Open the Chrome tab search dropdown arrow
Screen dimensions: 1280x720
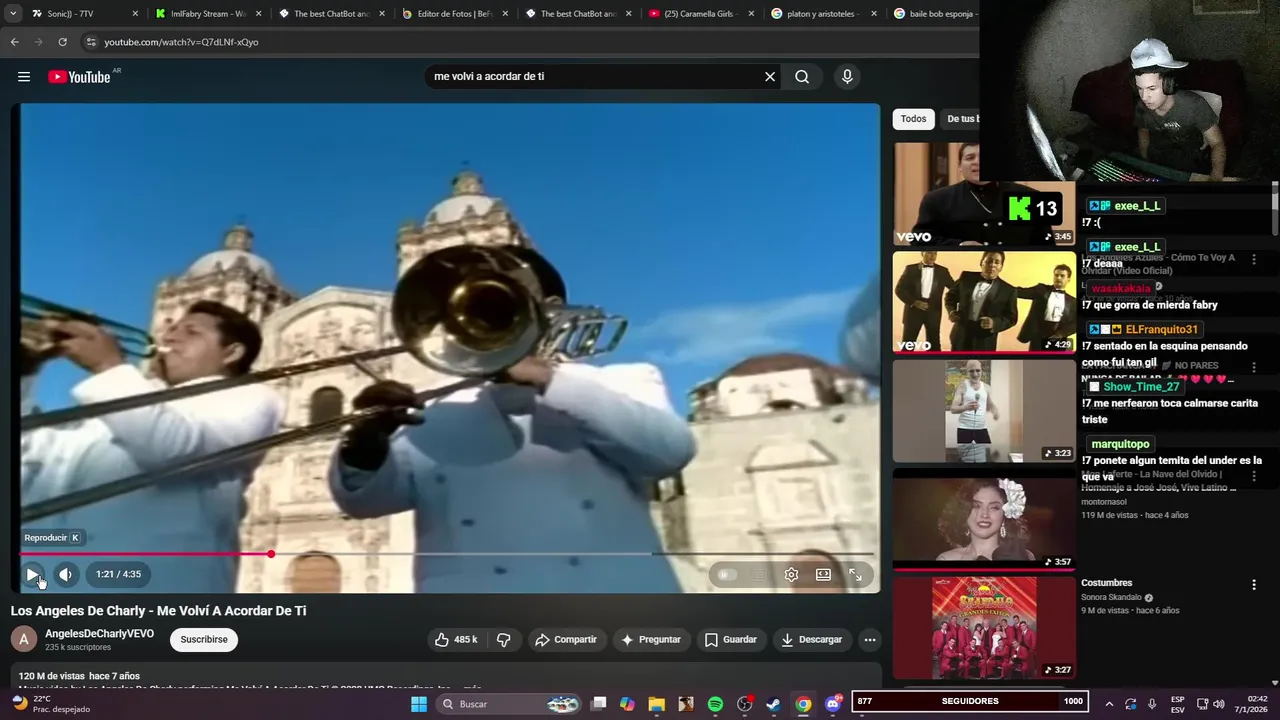(x=13, y=14)
